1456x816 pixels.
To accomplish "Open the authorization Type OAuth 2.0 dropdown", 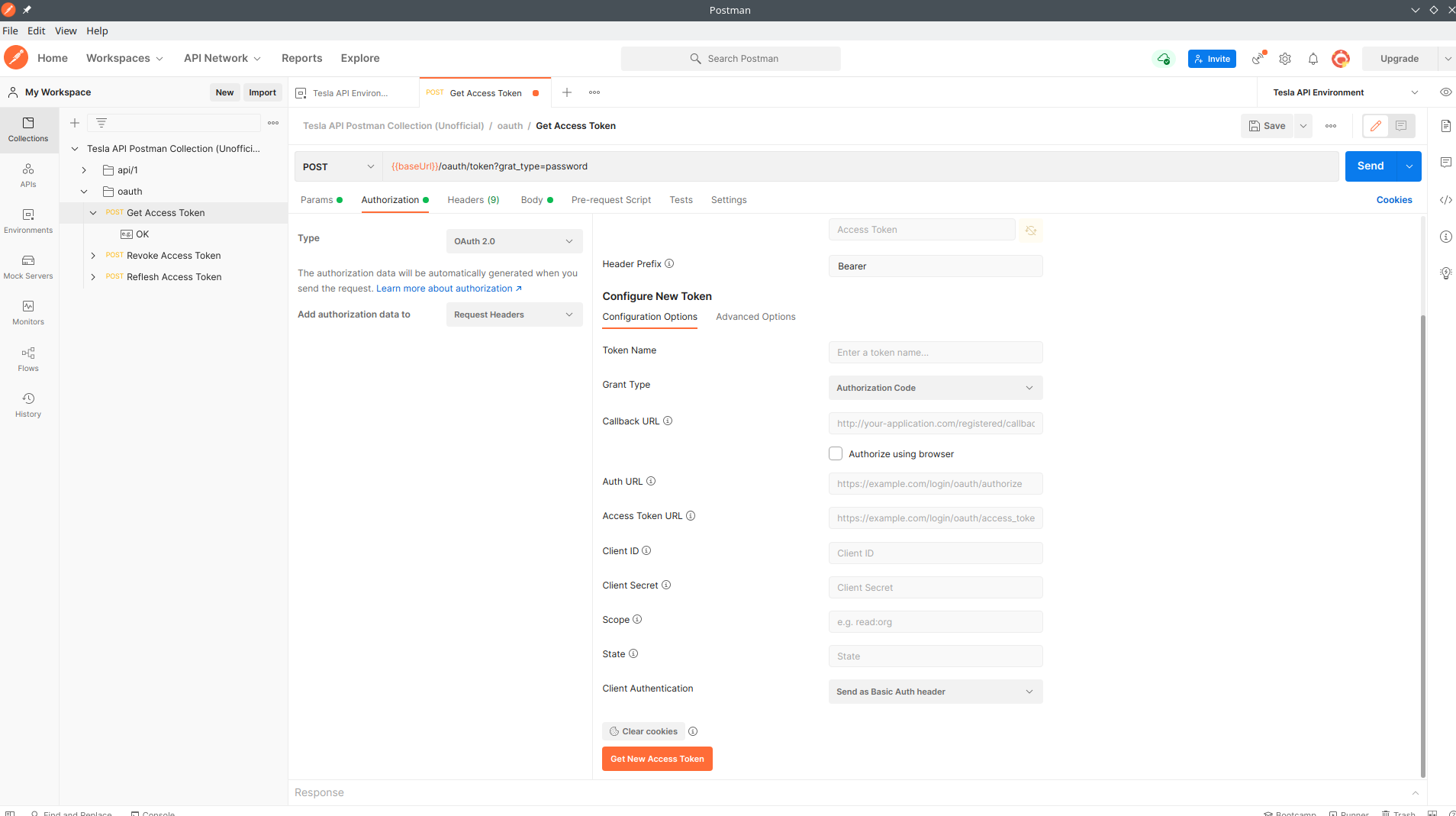I will click(x=514, y=241).
